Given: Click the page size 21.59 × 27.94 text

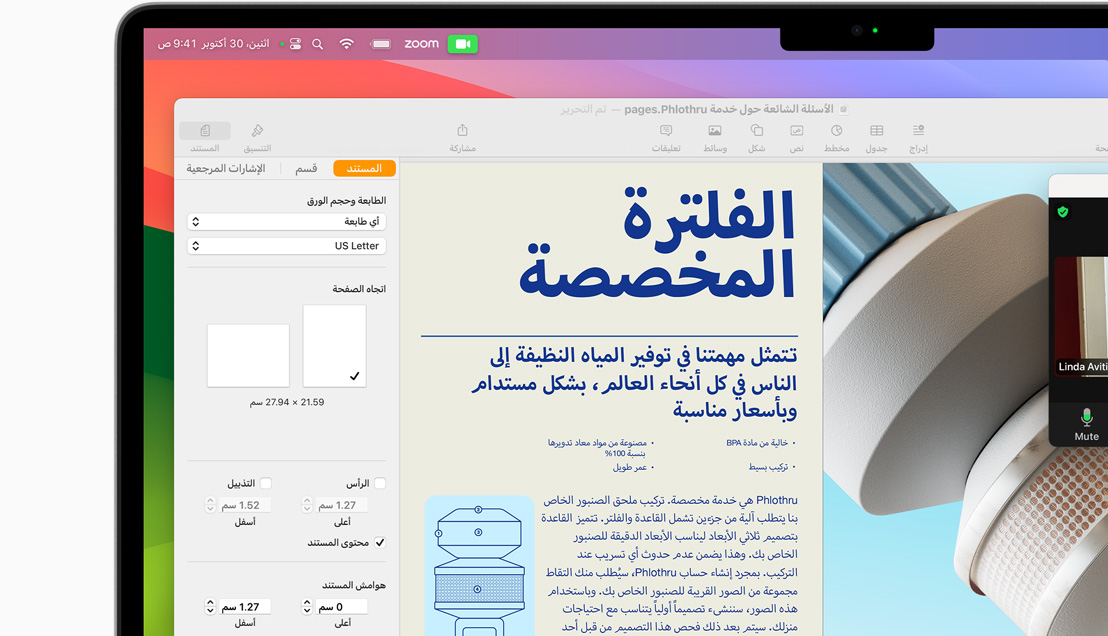Looking at the screenshot, I should (287, 402).
